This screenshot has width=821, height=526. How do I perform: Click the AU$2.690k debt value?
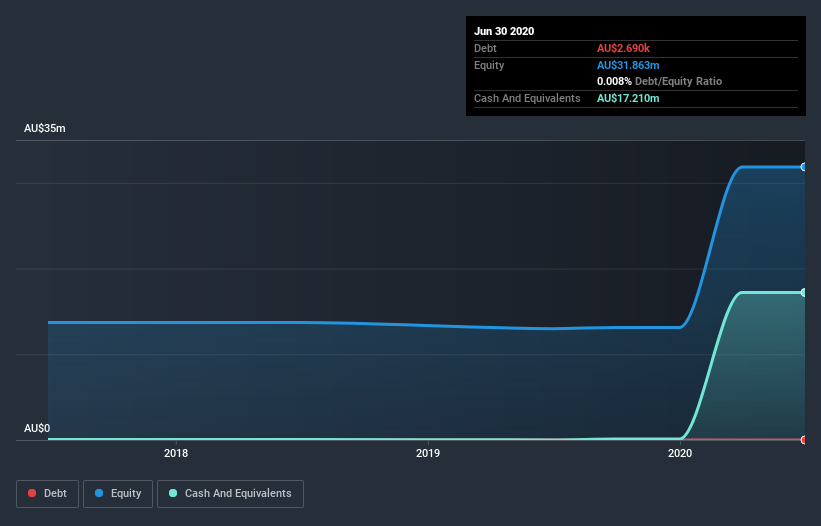[623, 48]
